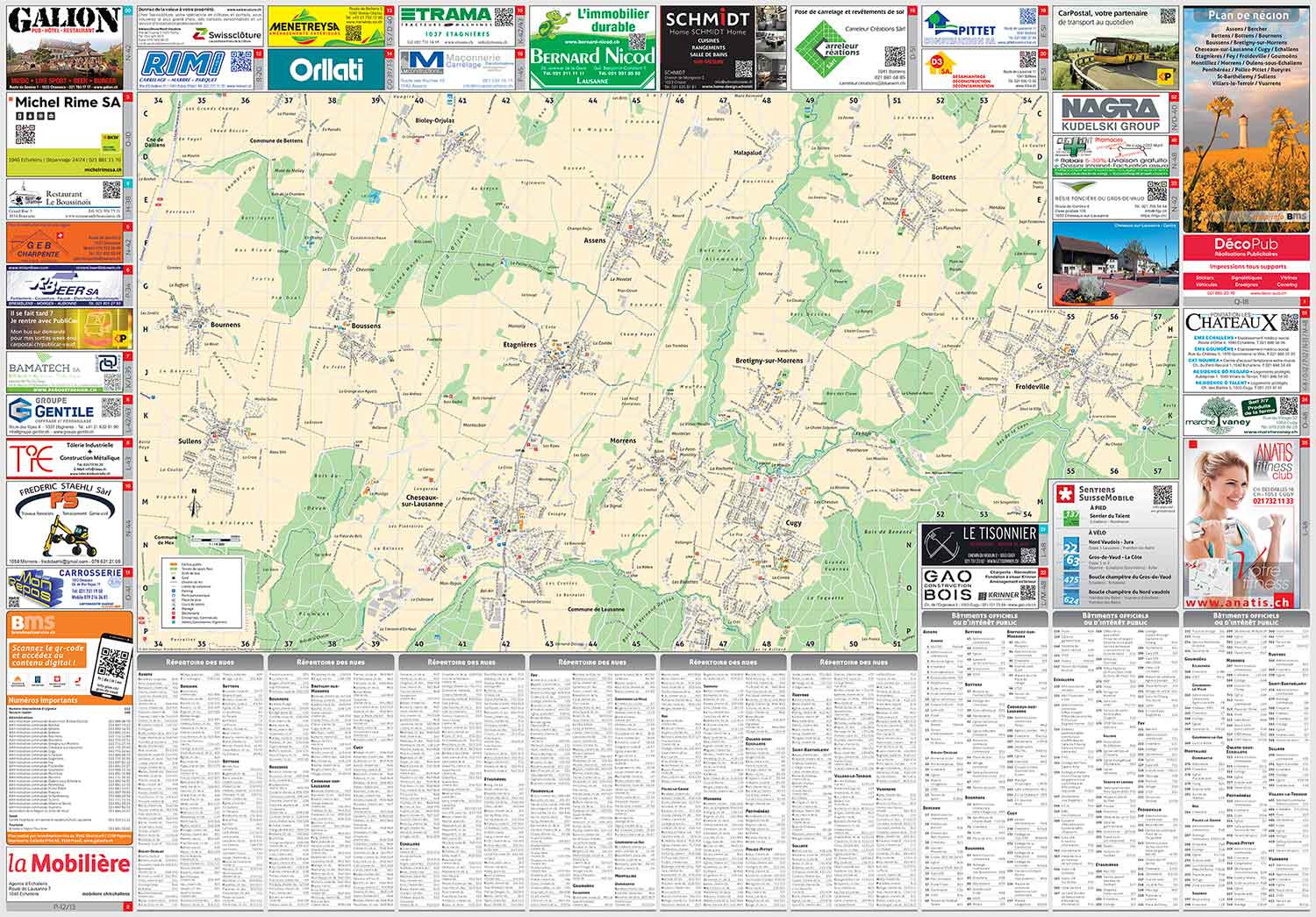Click the Commune de Lausanne map label

coord(597,608)
